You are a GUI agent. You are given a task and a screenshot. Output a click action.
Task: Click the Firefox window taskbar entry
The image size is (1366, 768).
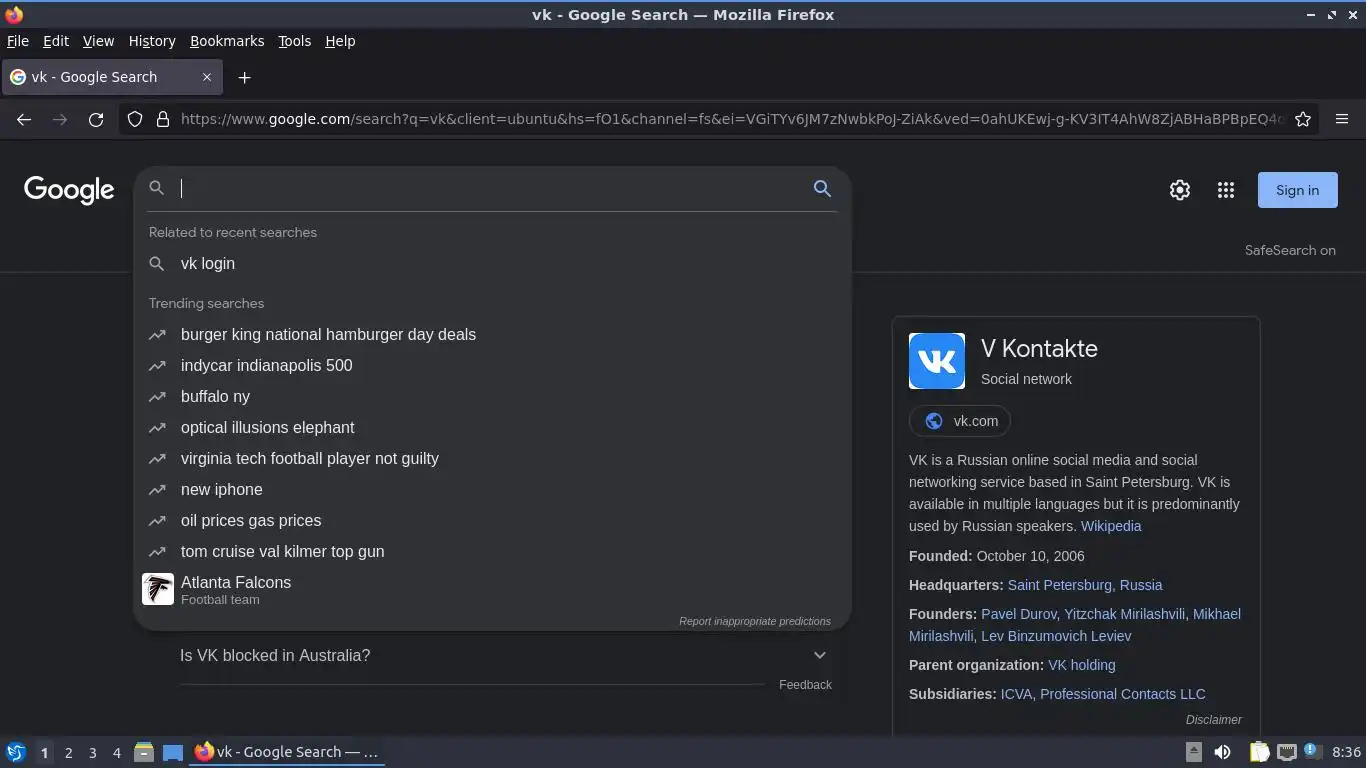[288, 752]
